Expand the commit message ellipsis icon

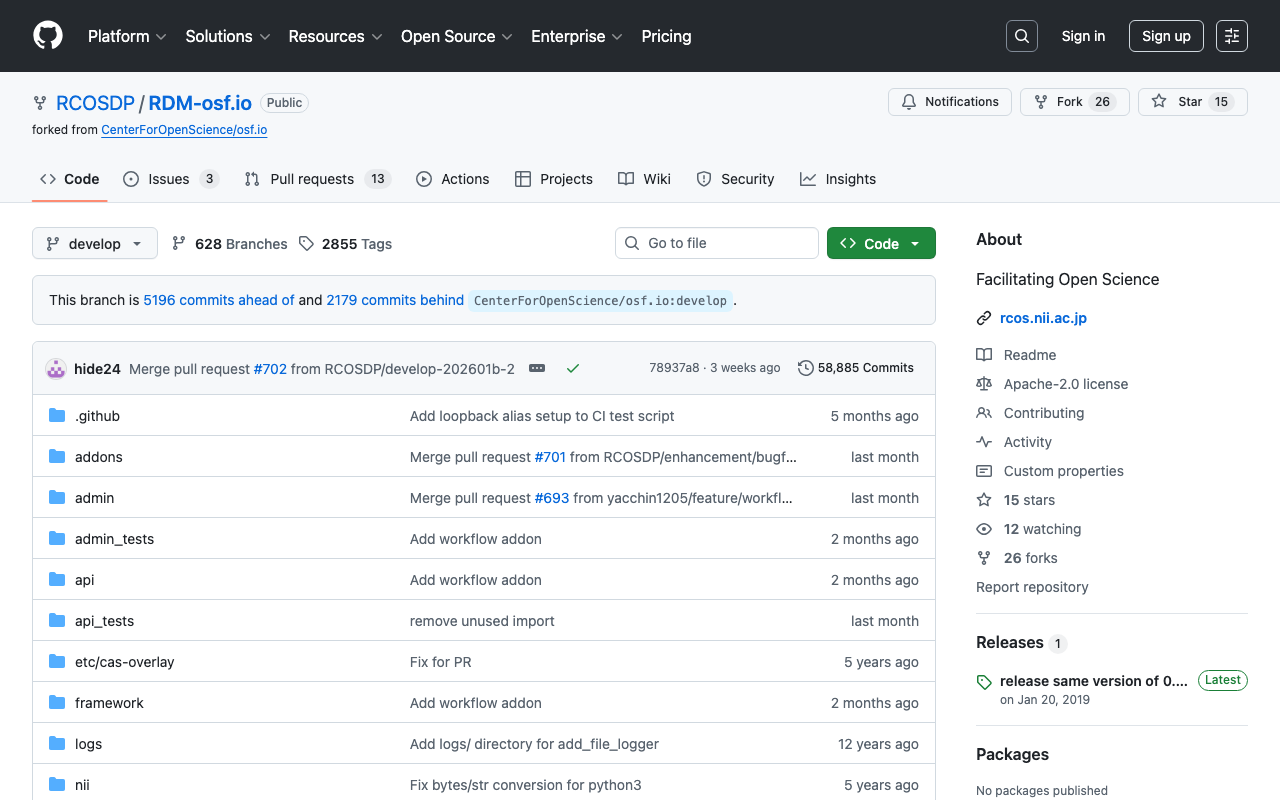[x=537, y=368]
